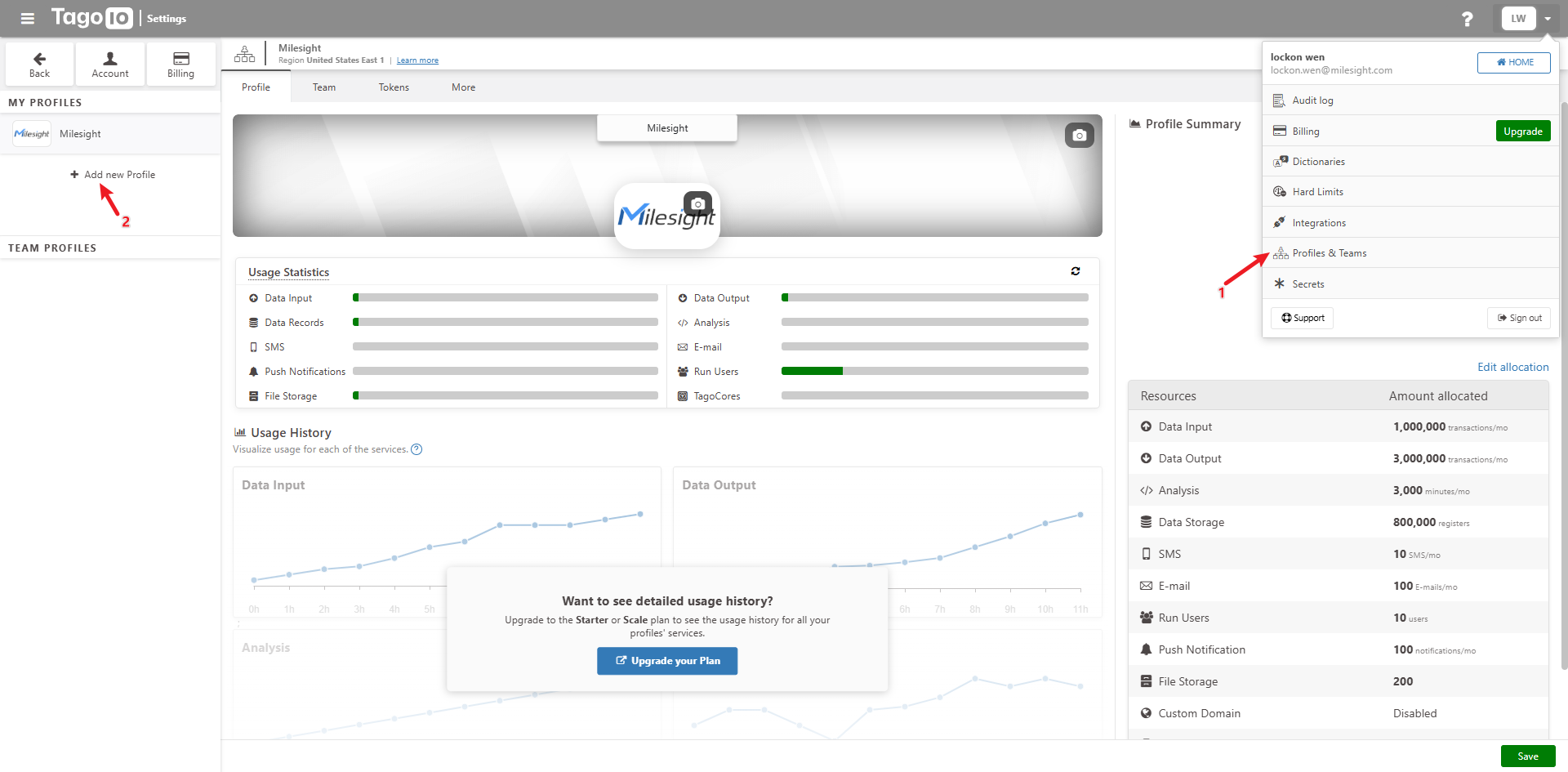Screen dimensions: 1568x772
Task: Sign out of the account
Action: (1519, 318)
